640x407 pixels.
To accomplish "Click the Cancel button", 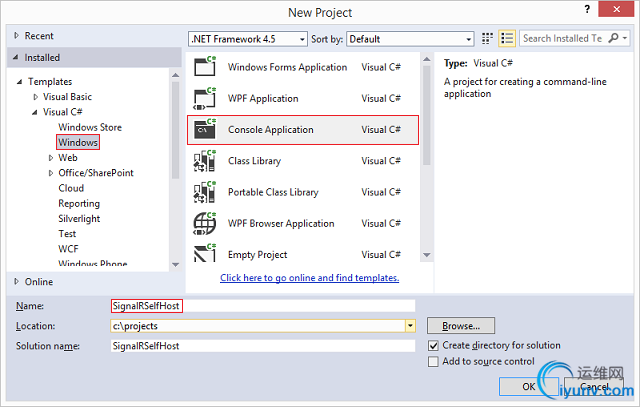I will 594,387.
